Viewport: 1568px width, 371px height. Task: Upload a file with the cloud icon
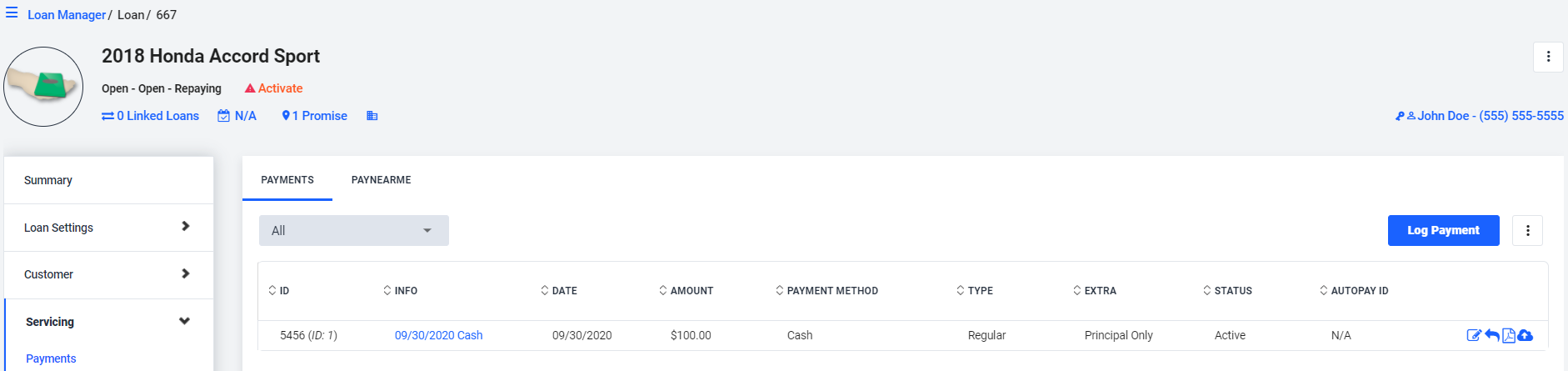tap(1526, 335)
